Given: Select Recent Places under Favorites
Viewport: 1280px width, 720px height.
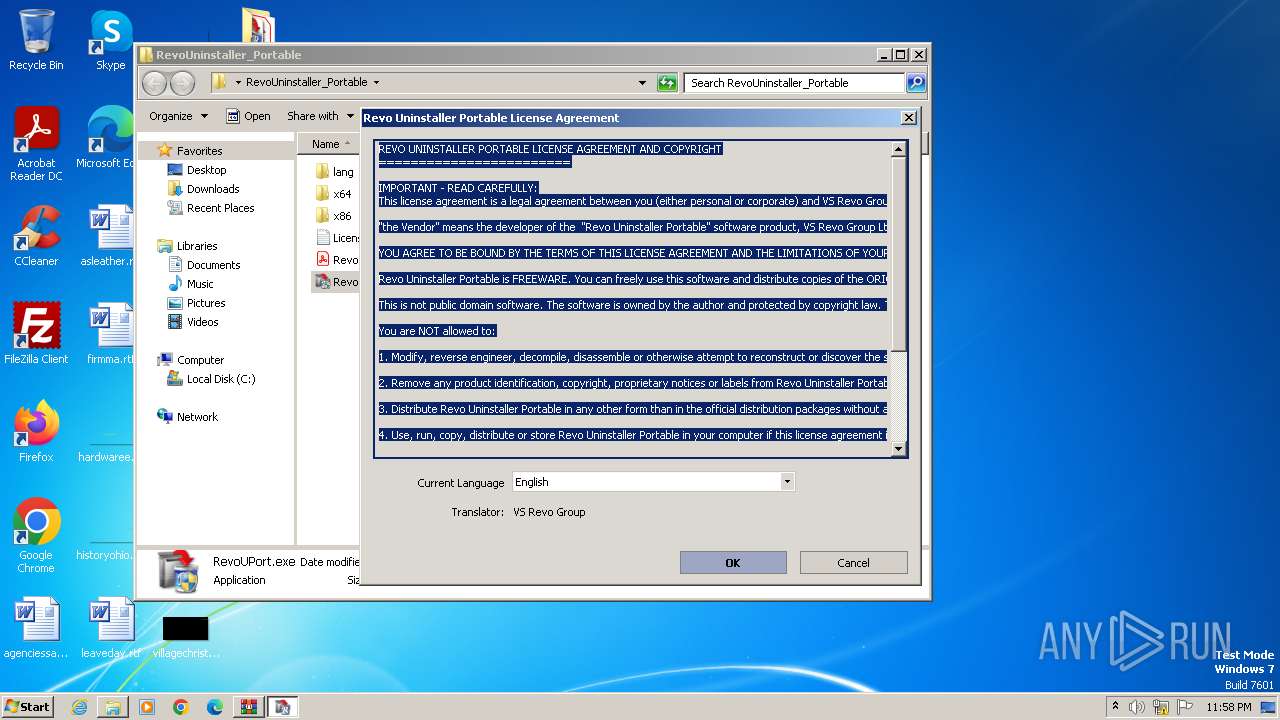Looking at the screenshot, I should tap(220, 208).
